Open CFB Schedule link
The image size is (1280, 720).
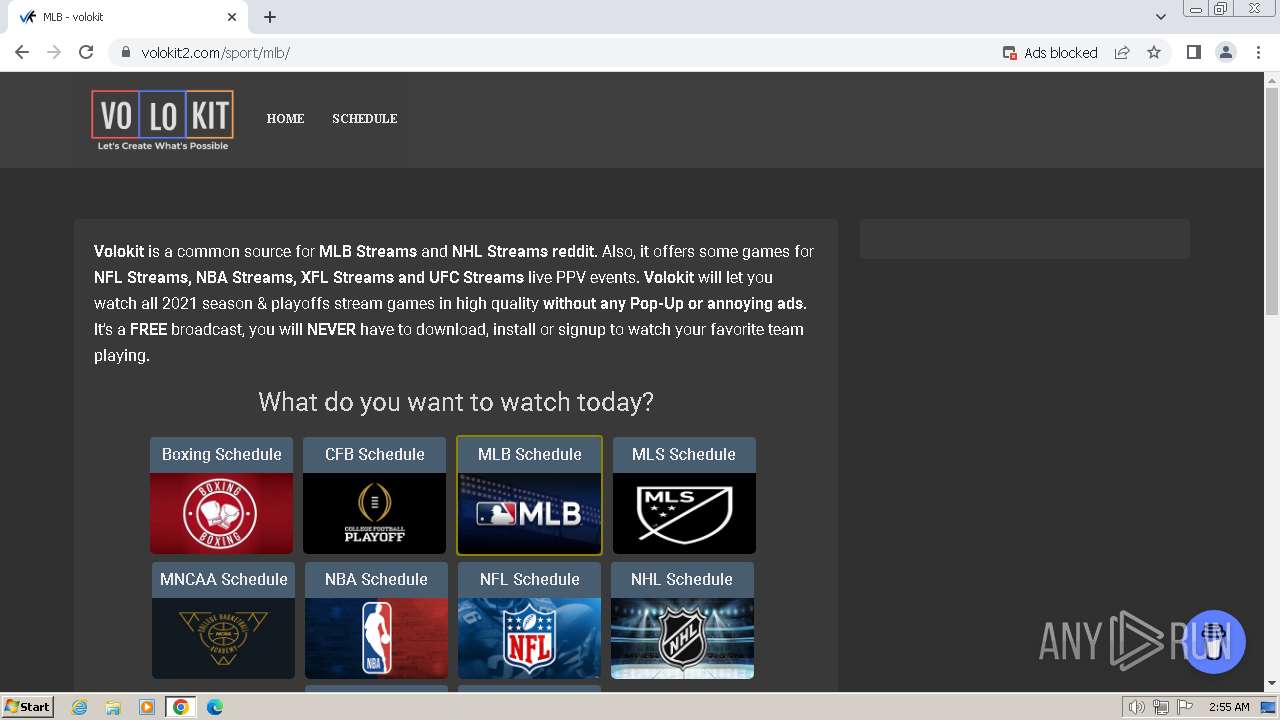coord(375,454)
